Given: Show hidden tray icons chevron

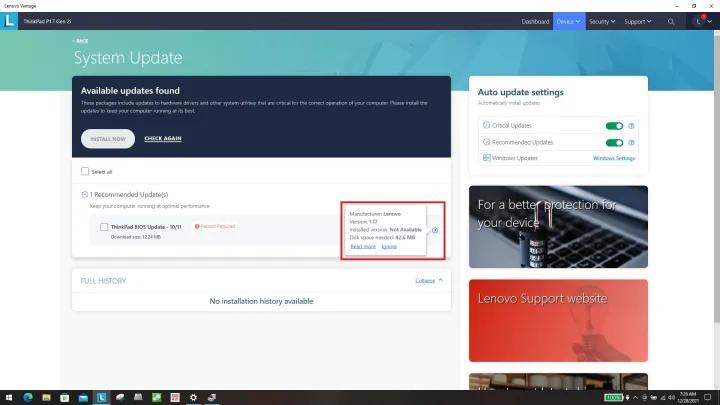Looking at the screenshot, I should point(636,398).
